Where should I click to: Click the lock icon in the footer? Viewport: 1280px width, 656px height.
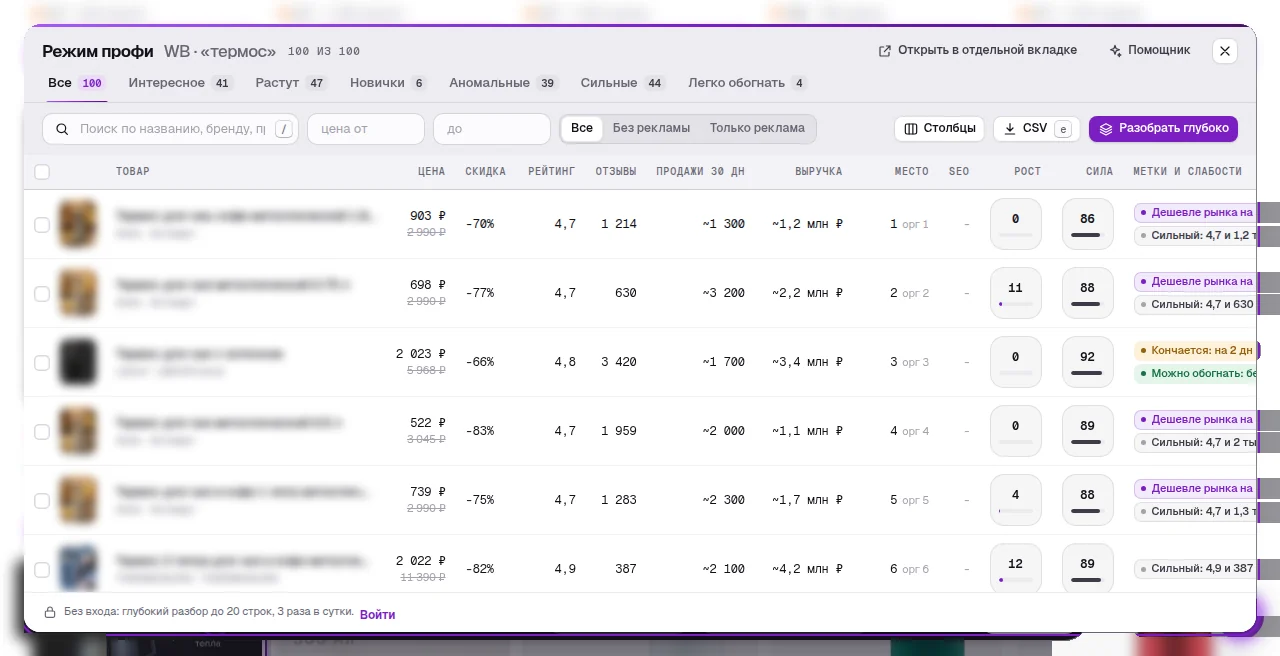[x=50, y=612]
